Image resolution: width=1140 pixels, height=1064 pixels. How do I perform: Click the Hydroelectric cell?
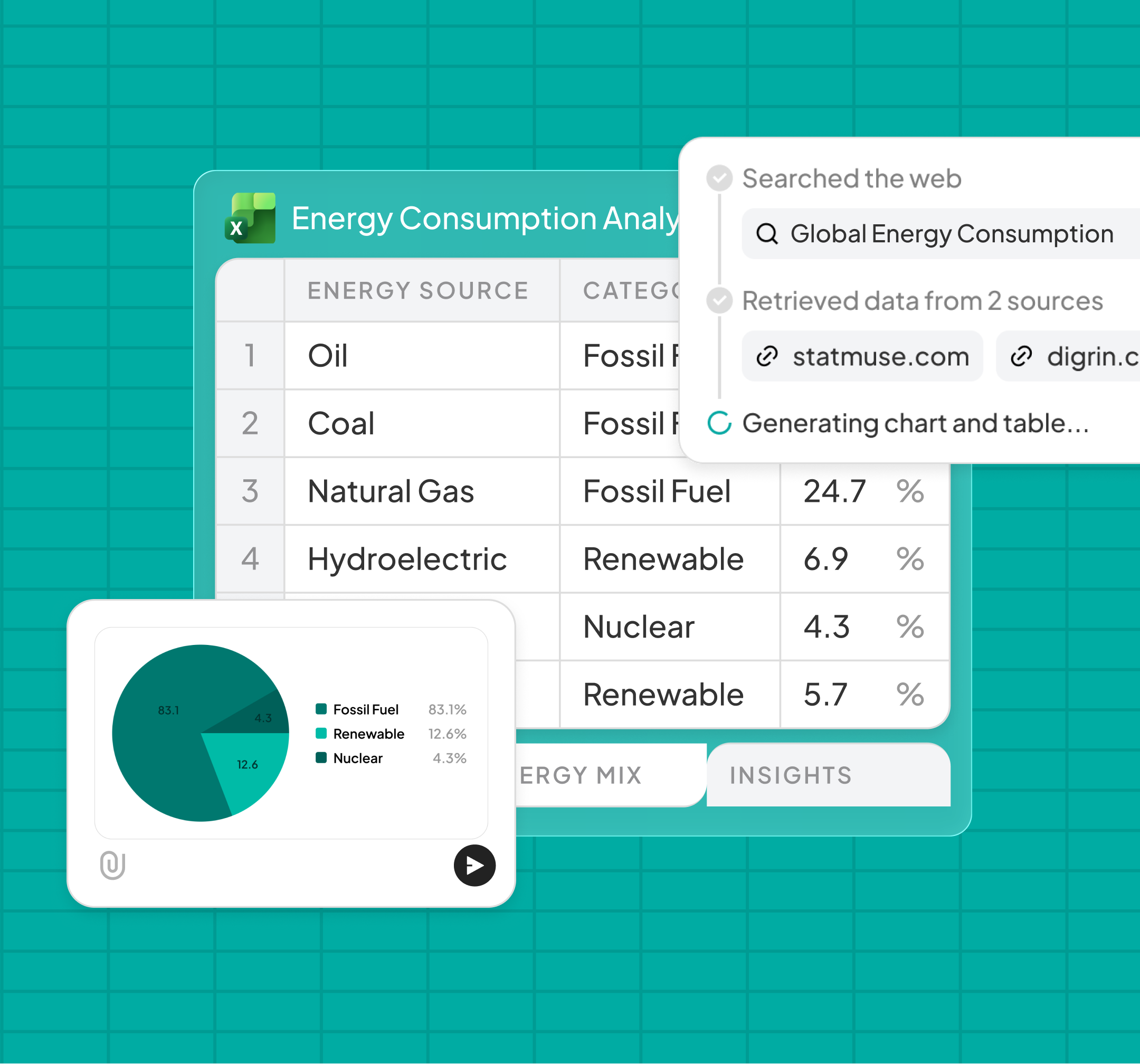pos(407,559)
